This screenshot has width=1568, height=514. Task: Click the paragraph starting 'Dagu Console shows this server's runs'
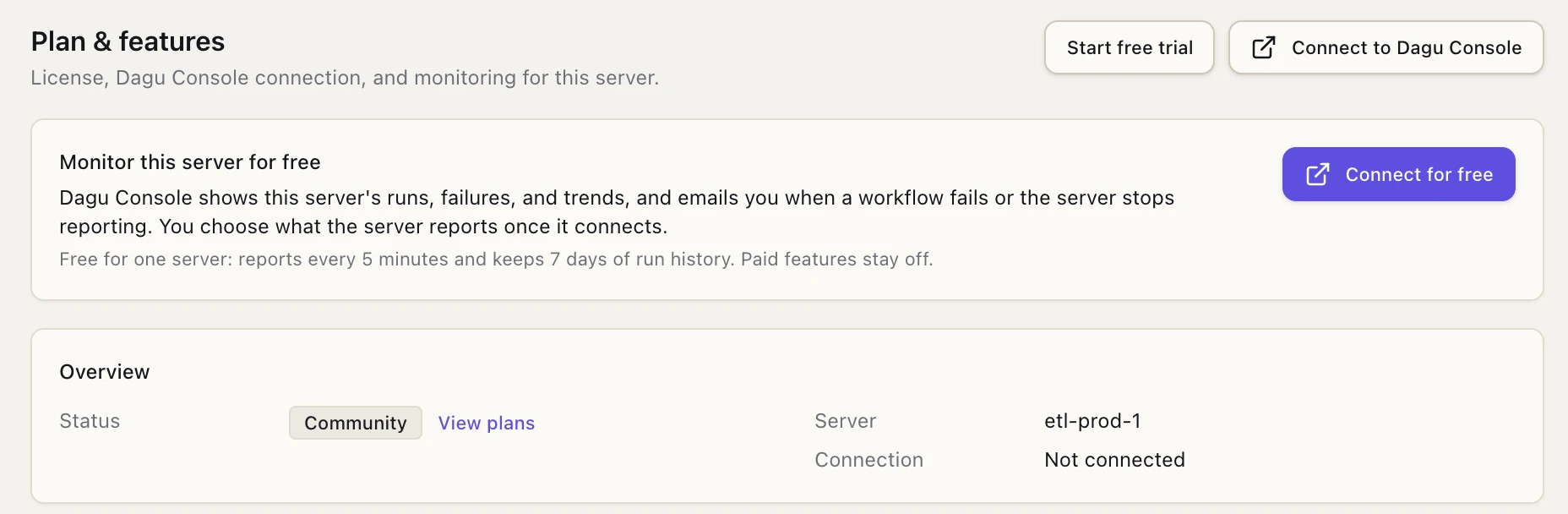(x=617, y=212)
